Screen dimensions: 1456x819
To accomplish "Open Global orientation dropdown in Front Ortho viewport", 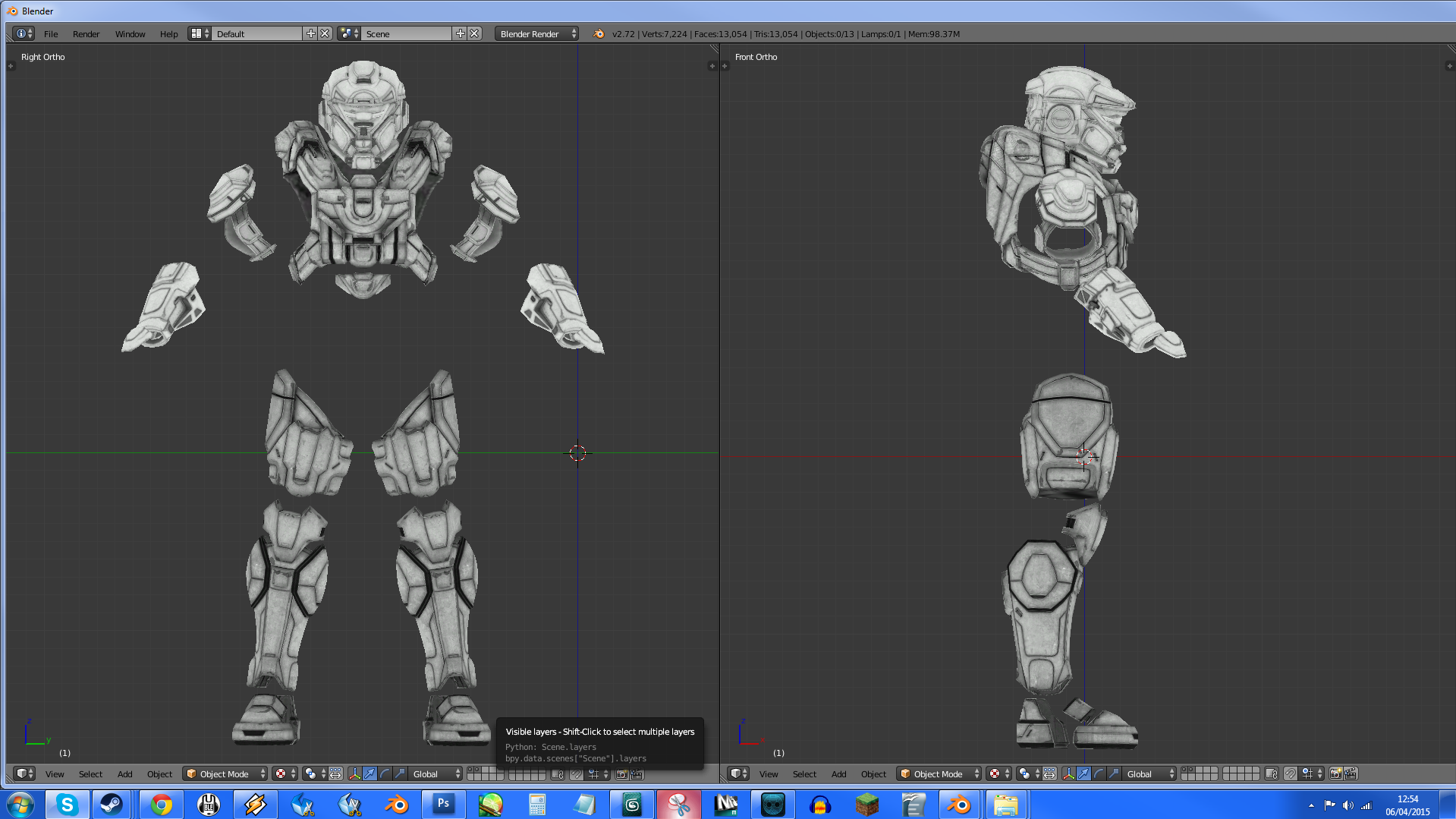I will (x=1149, y=774).
